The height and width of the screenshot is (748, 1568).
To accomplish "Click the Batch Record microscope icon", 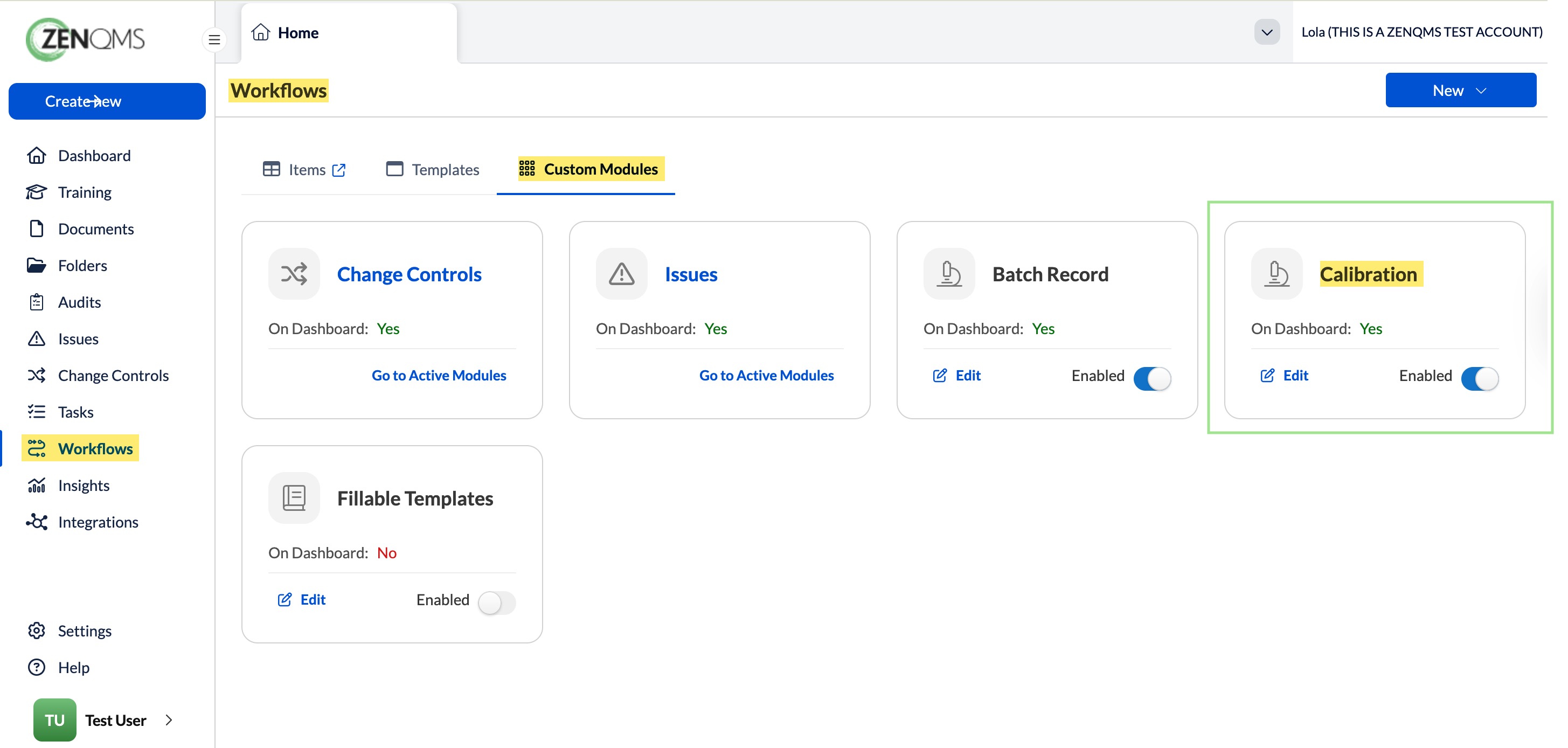I will tap(949, 273).
